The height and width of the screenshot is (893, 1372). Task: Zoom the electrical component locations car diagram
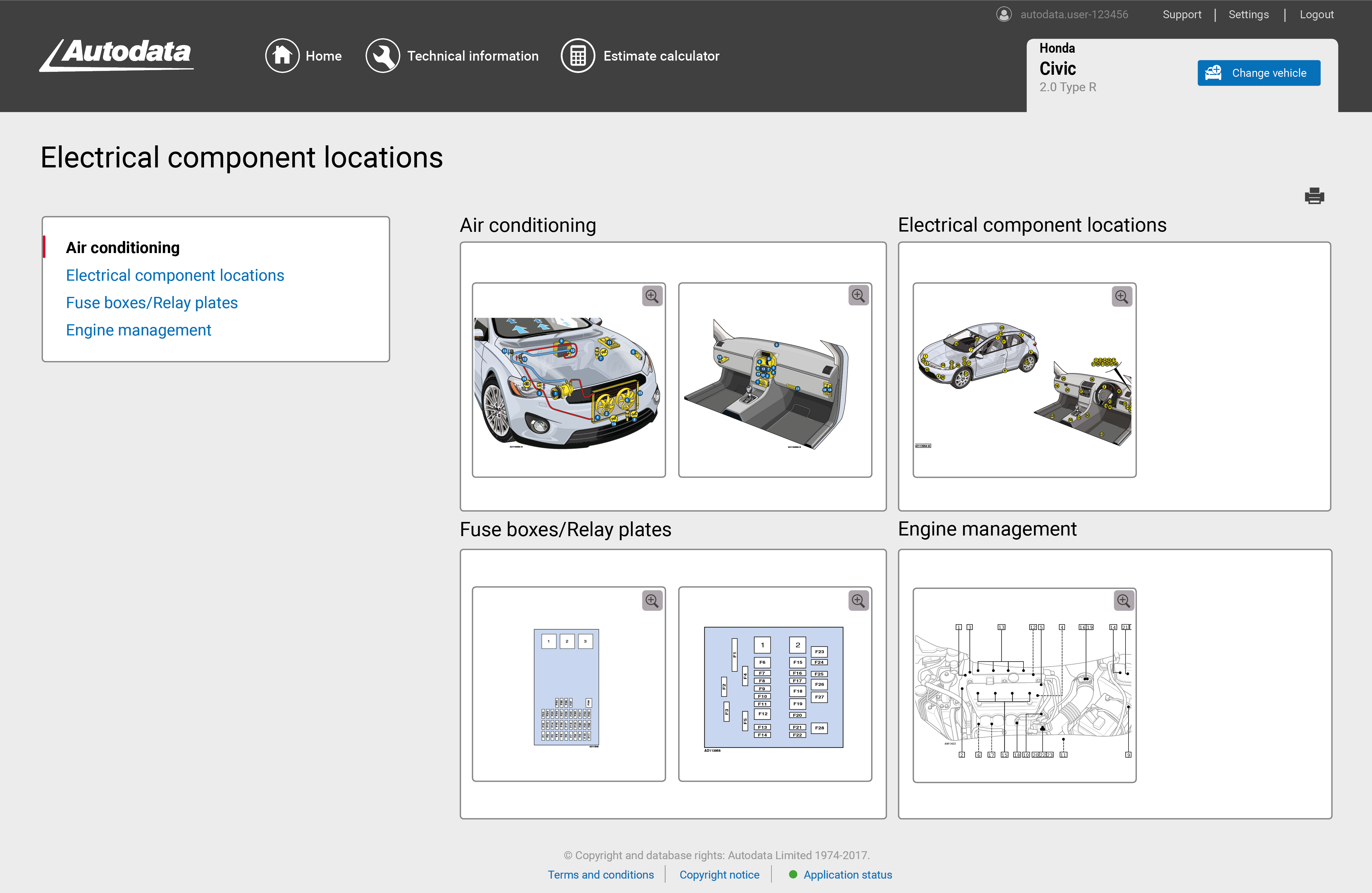coord(1122,296)
